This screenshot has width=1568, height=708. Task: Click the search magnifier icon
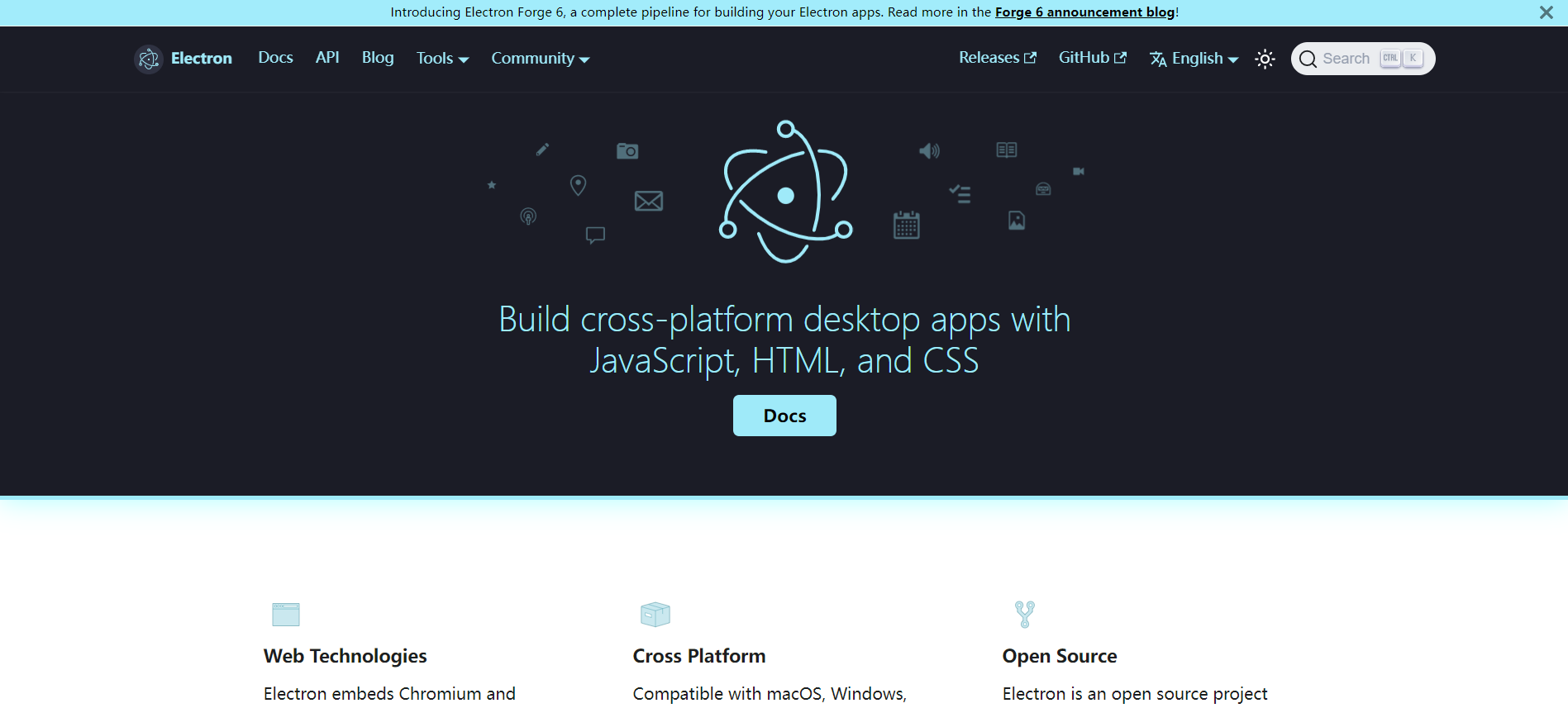[1308, 59]
